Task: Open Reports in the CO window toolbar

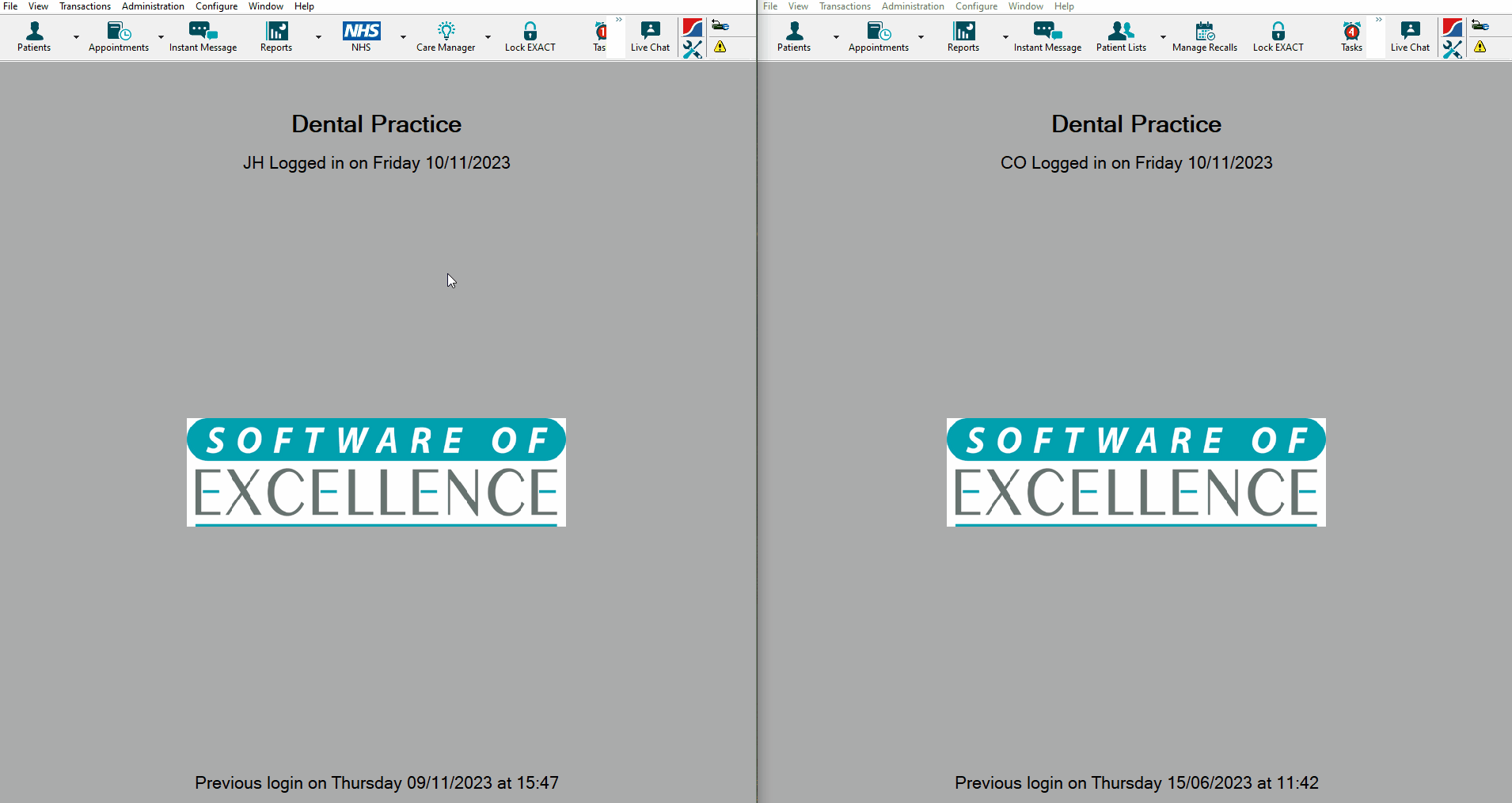Action: tap(963, 36)
